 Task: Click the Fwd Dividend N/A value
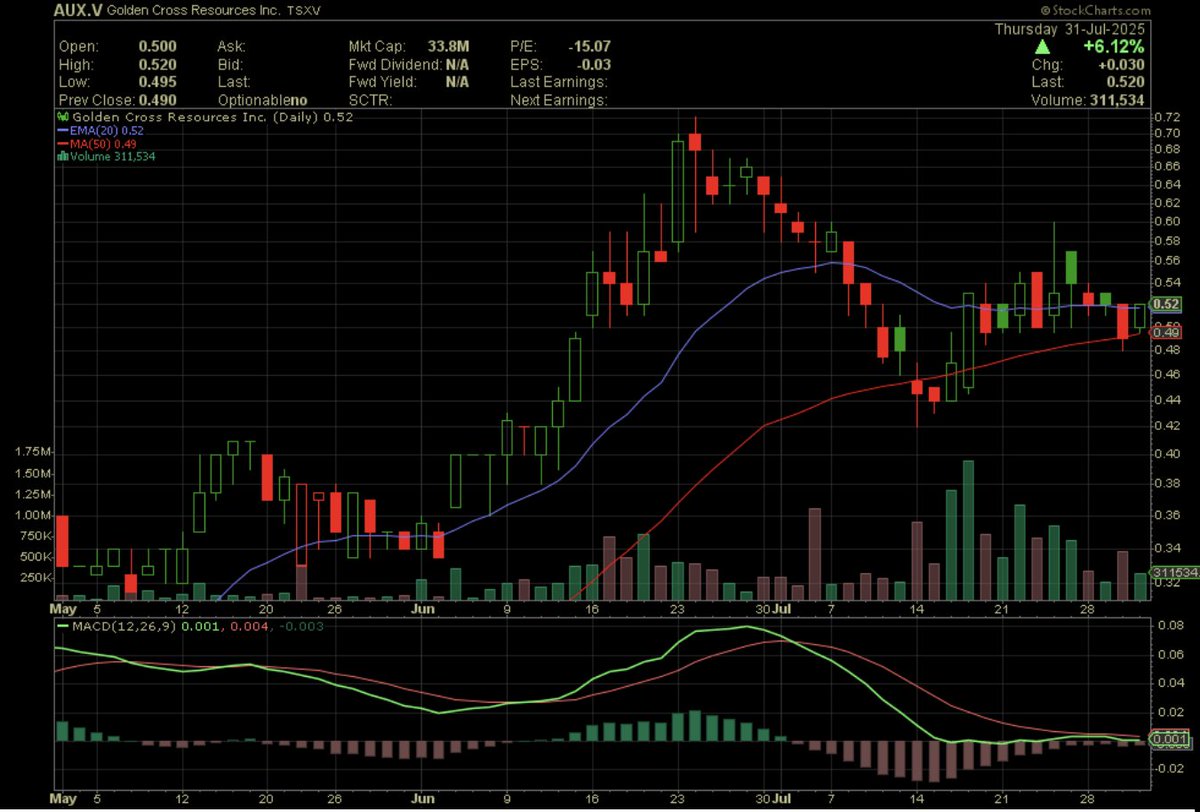pyautogui.click(x=457, y=65)
